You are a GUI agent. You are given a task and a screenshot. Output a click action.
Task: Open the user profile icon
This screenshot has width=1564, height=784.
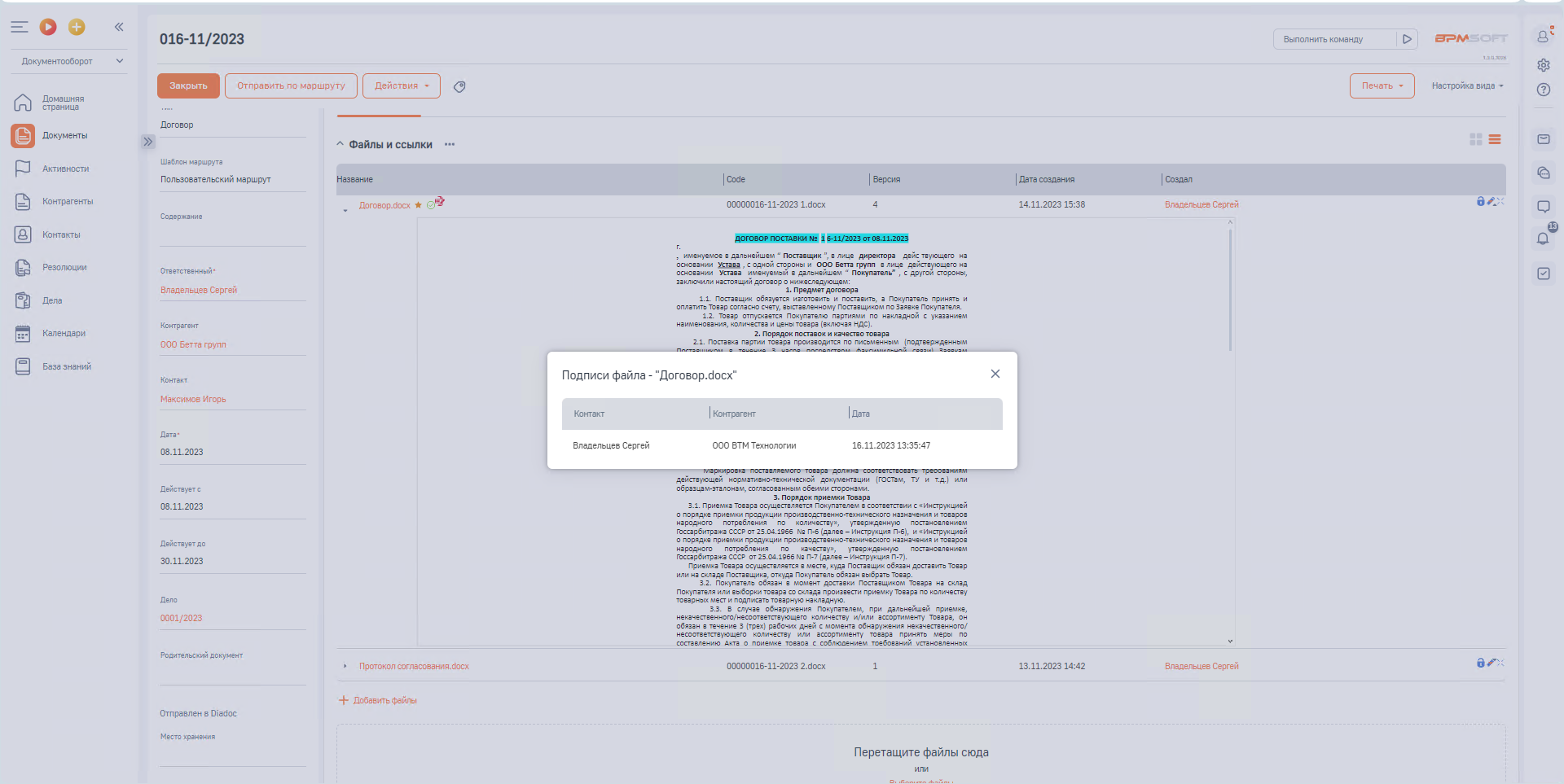[1544, 36]
